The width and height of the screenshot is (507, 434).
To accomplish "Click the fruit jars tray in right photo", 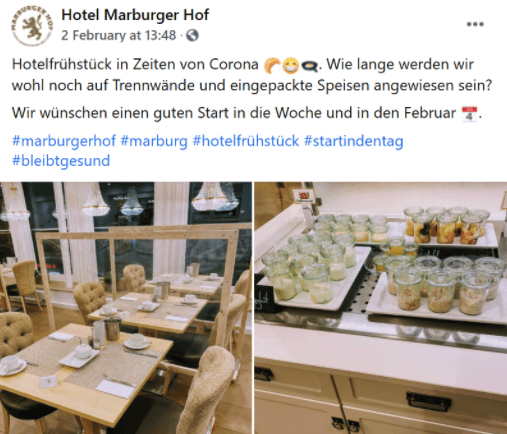I will click(x=447, y=227).
